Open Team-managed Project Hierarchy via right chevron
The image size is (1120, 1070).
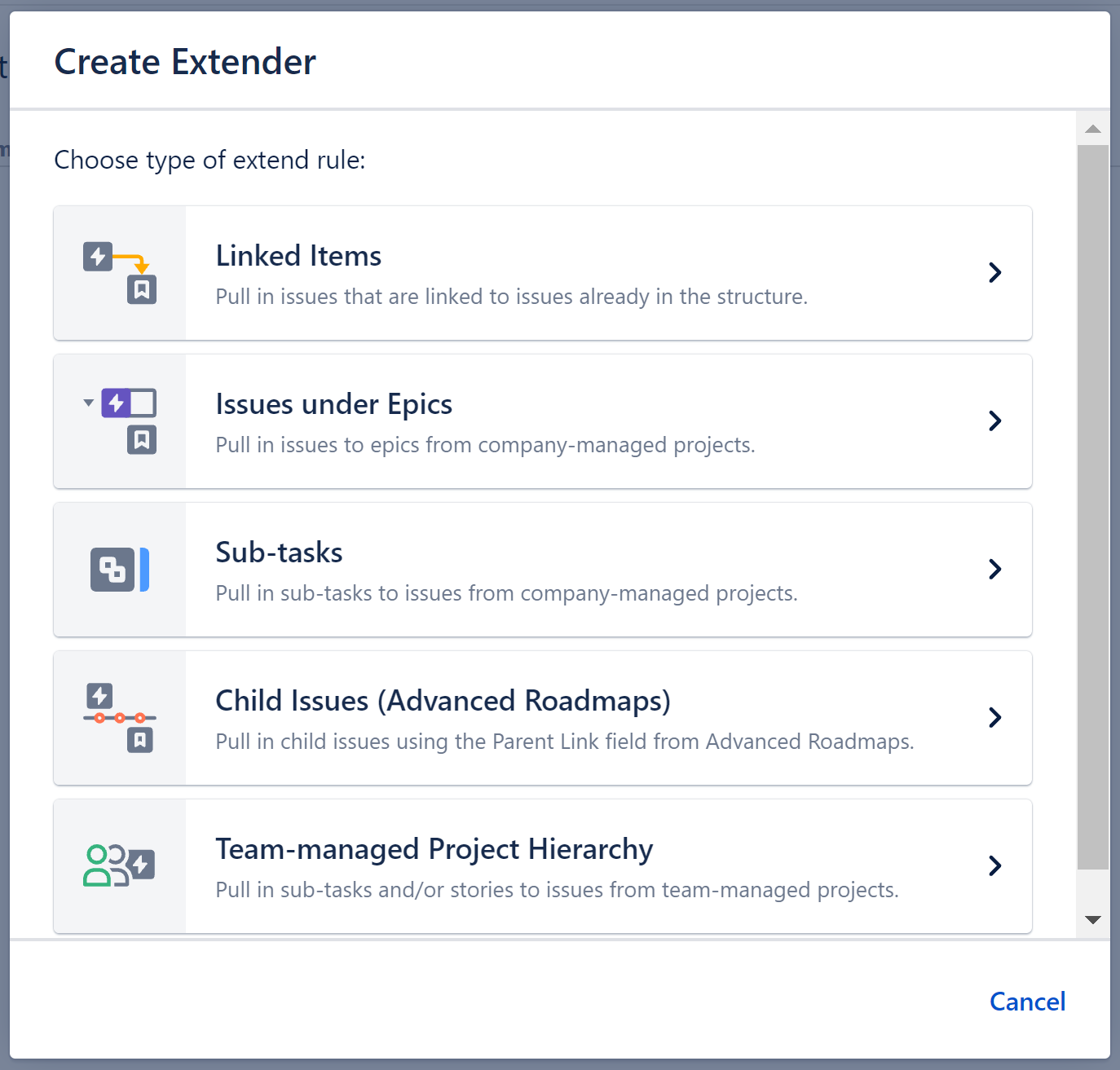995,866
